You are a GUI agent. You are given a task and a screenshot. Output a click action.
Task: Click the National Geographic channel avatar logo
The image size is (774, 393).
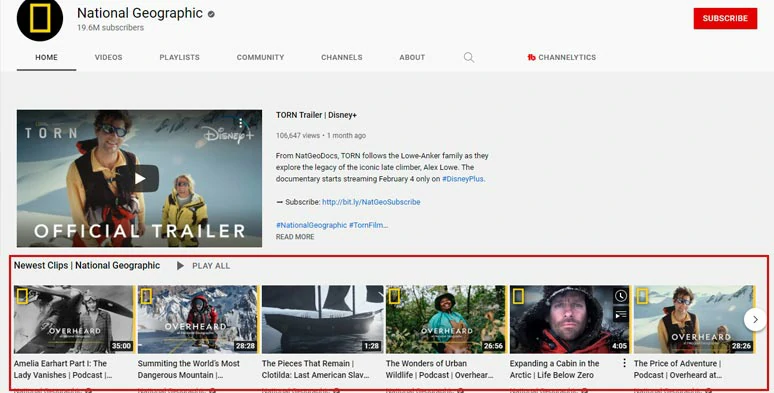tap(40, 18)
